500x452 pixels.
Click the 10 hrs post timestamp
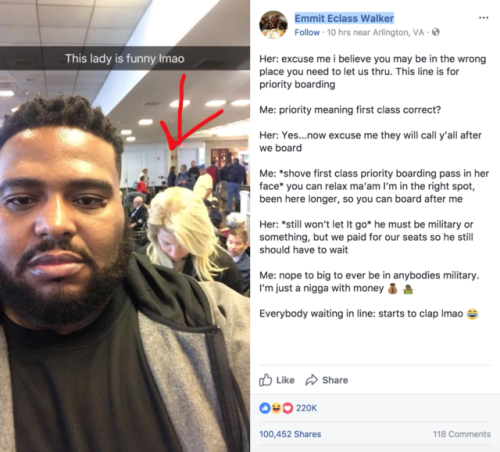339,32
